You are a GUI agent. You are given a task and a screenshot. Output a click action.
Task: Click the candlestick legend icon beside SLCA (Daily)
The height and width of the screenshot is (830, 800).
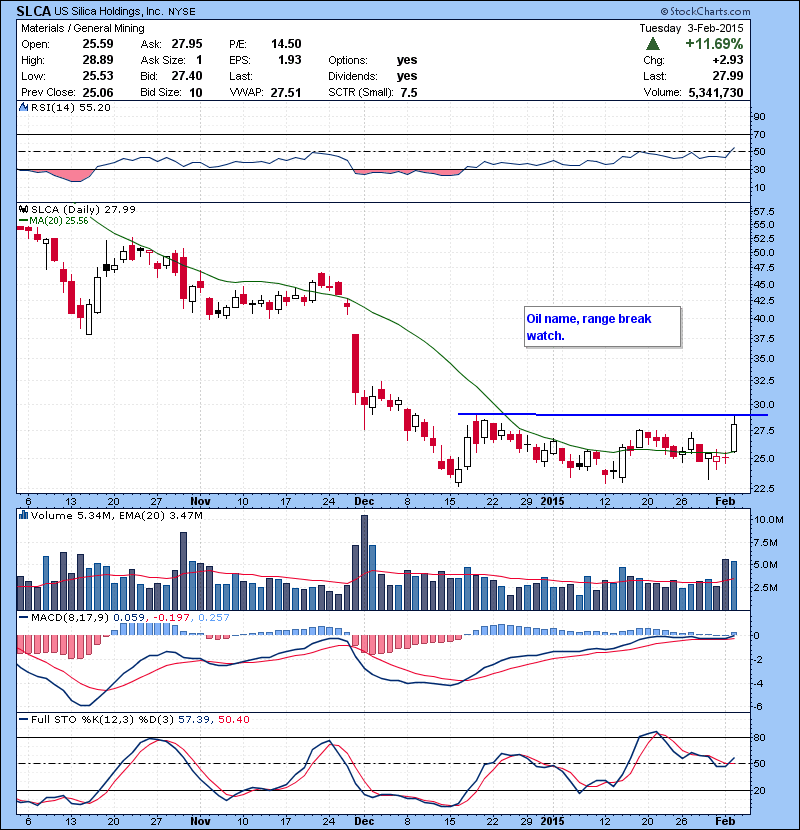24,208
